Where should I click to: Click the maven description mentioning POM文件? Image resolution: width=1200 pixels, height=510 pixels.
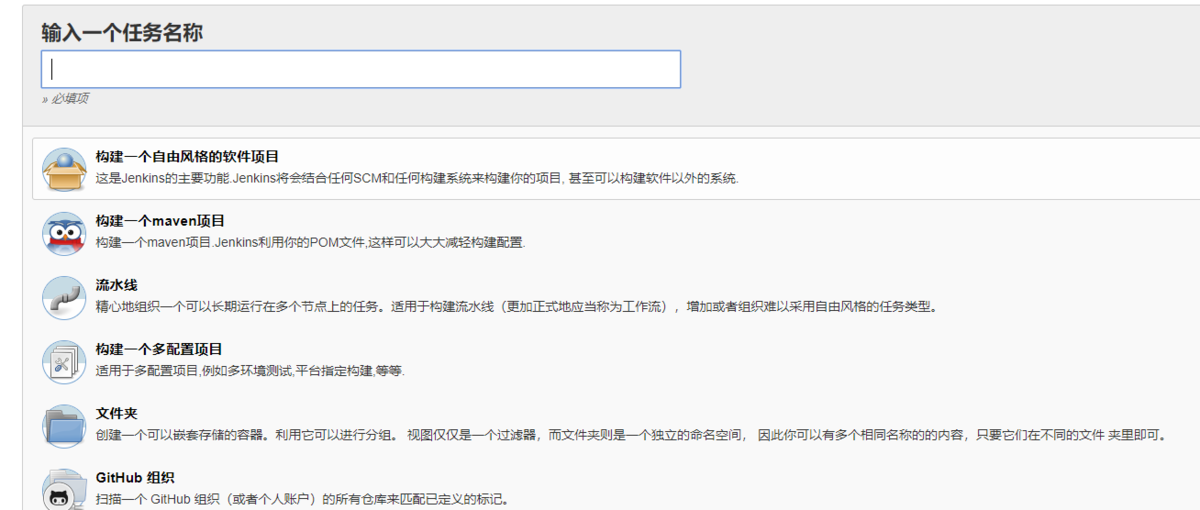310,243
